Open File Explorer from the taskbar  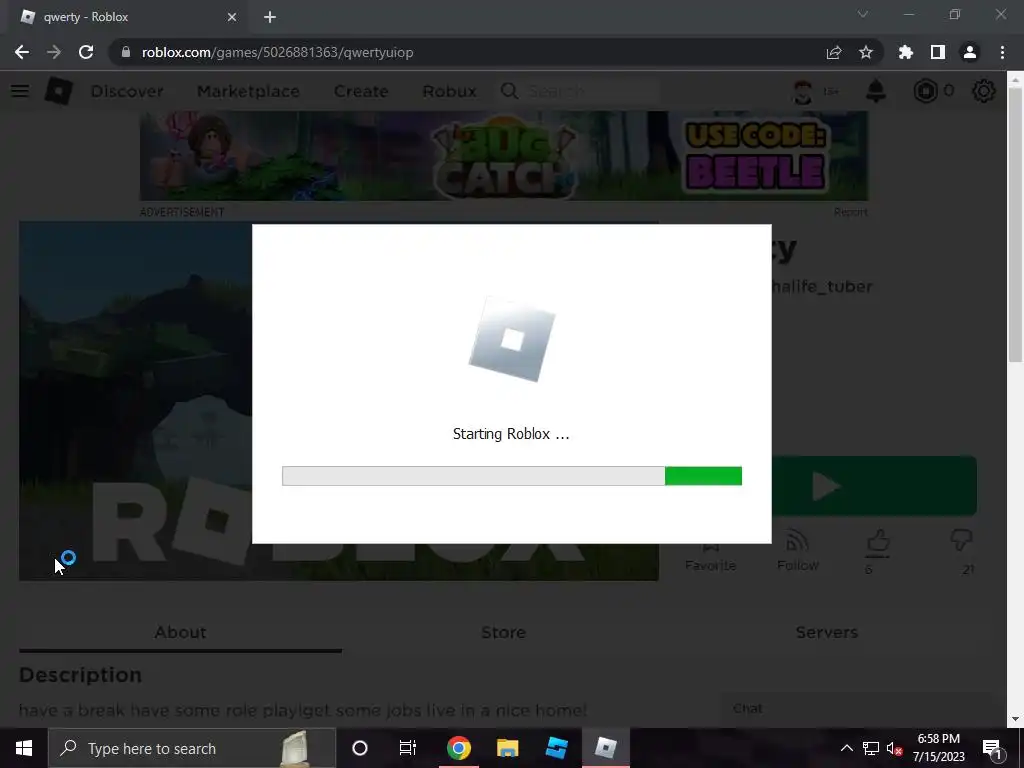(x=507, y=748)
